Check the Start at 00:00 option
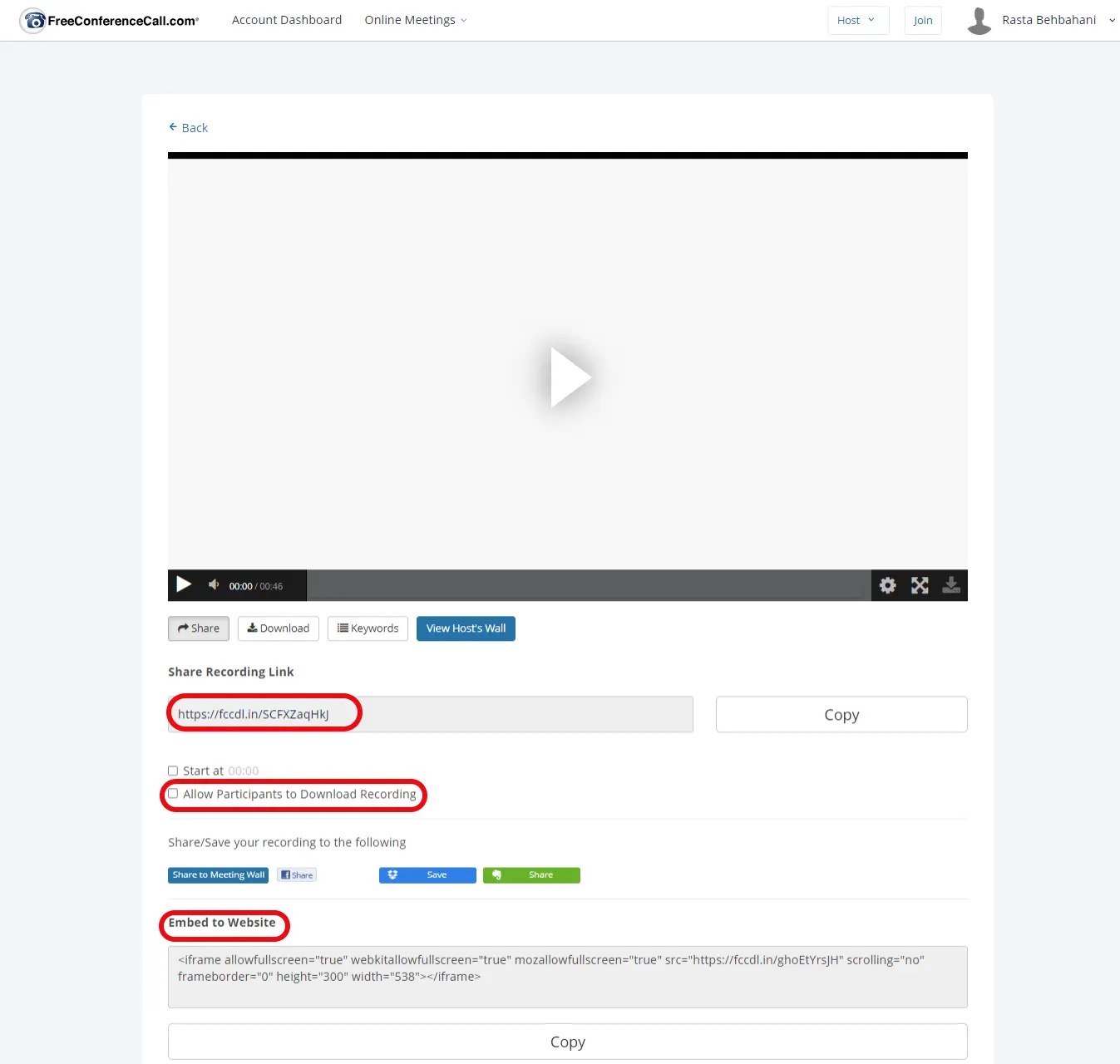The width and height of the screenshot is (1120, 1064). point(173,770)
